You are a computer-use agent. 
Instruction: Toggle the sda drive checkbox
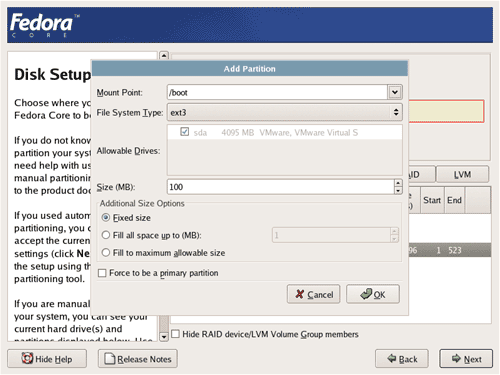(x=184, y=132)
